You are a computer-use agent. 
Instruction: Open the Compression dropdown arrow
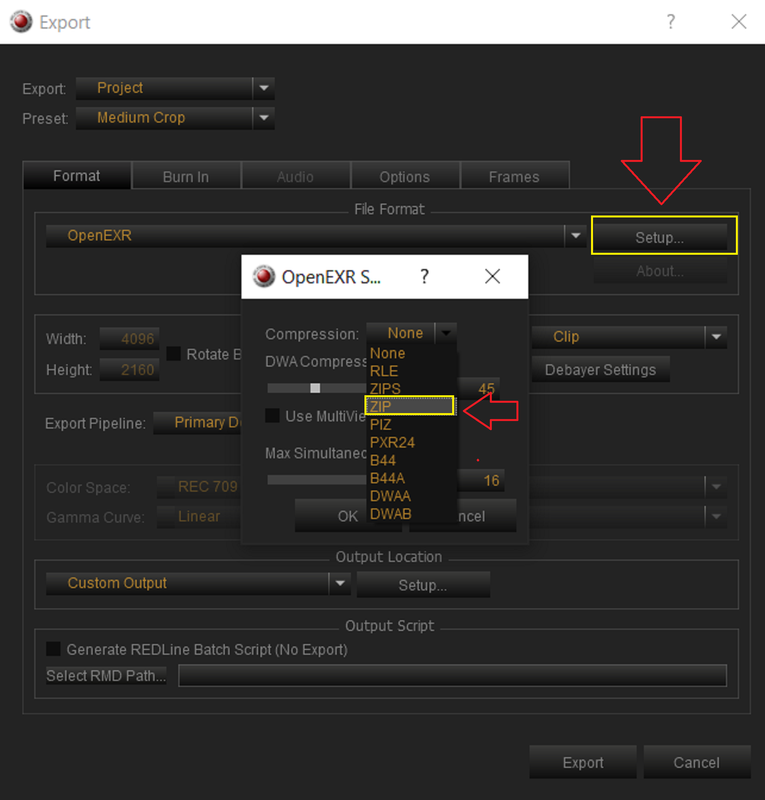click(x=446, y=333)
